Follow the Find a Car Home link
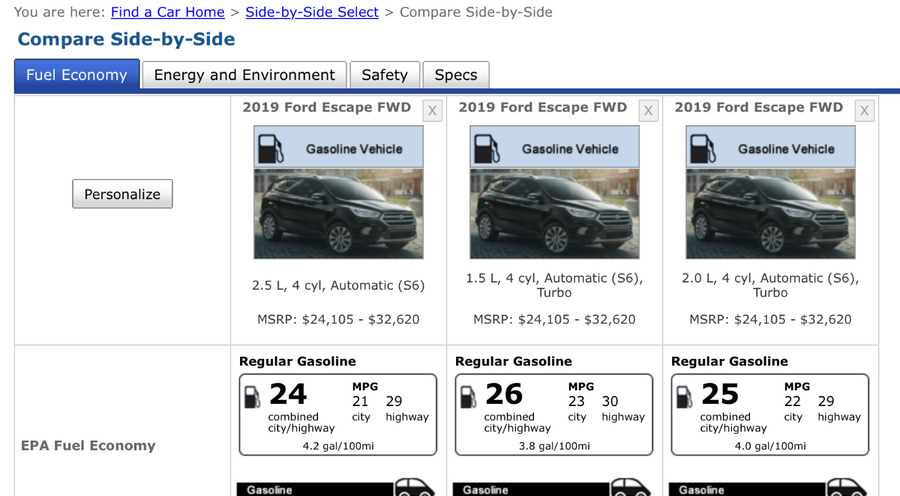 168,12
